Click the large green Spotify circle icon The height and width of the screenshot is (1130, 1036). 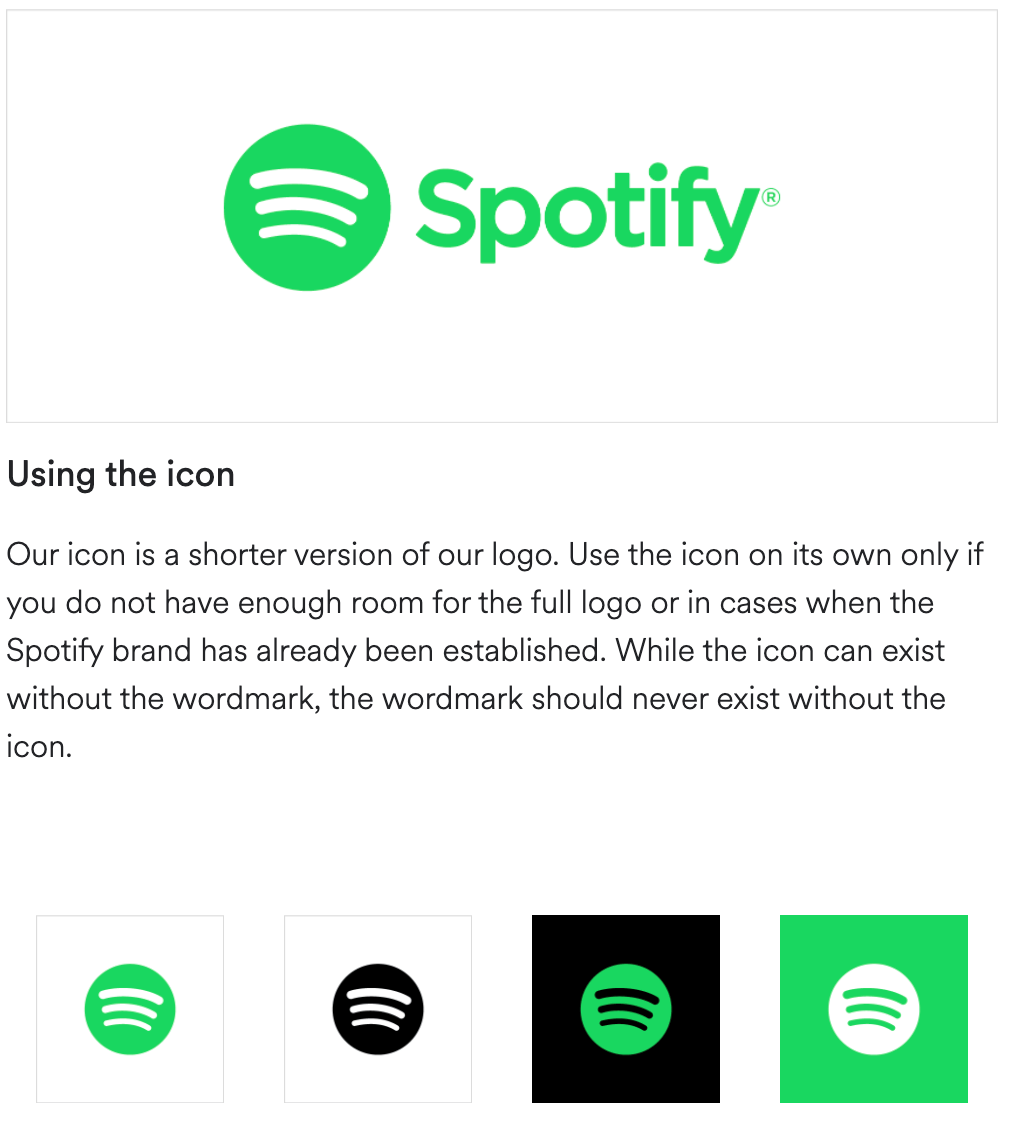click(x=307, y=208)
